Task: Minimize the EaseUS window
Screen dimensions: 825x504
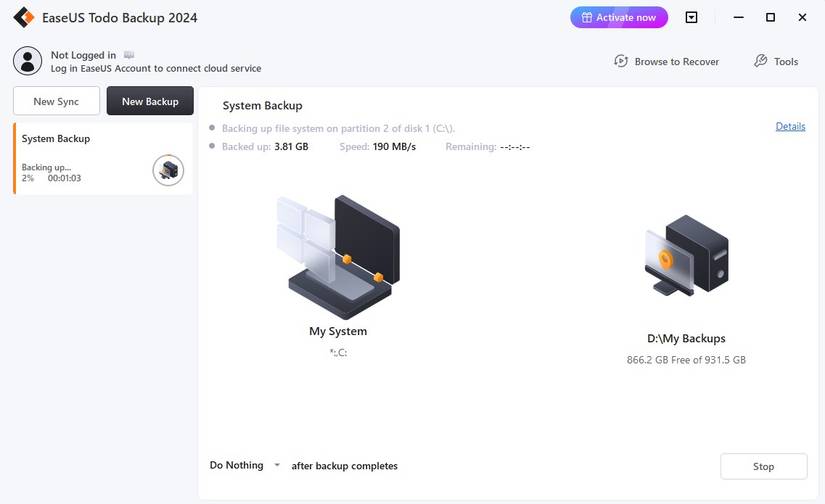Action: 739,17
